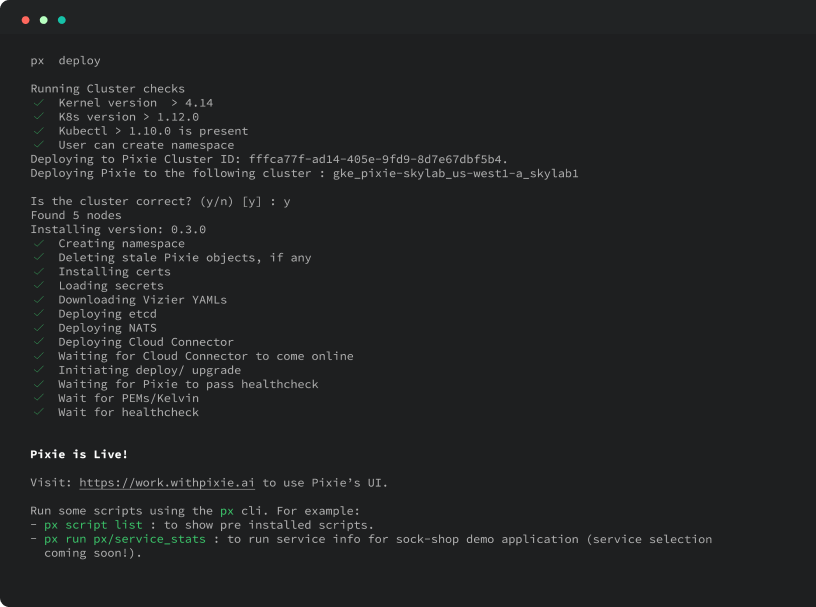Image resolution: width=816 pixels, height=607 pixels.
Task: Click the 'px deploy' command line
Action: tap(65, 61)
